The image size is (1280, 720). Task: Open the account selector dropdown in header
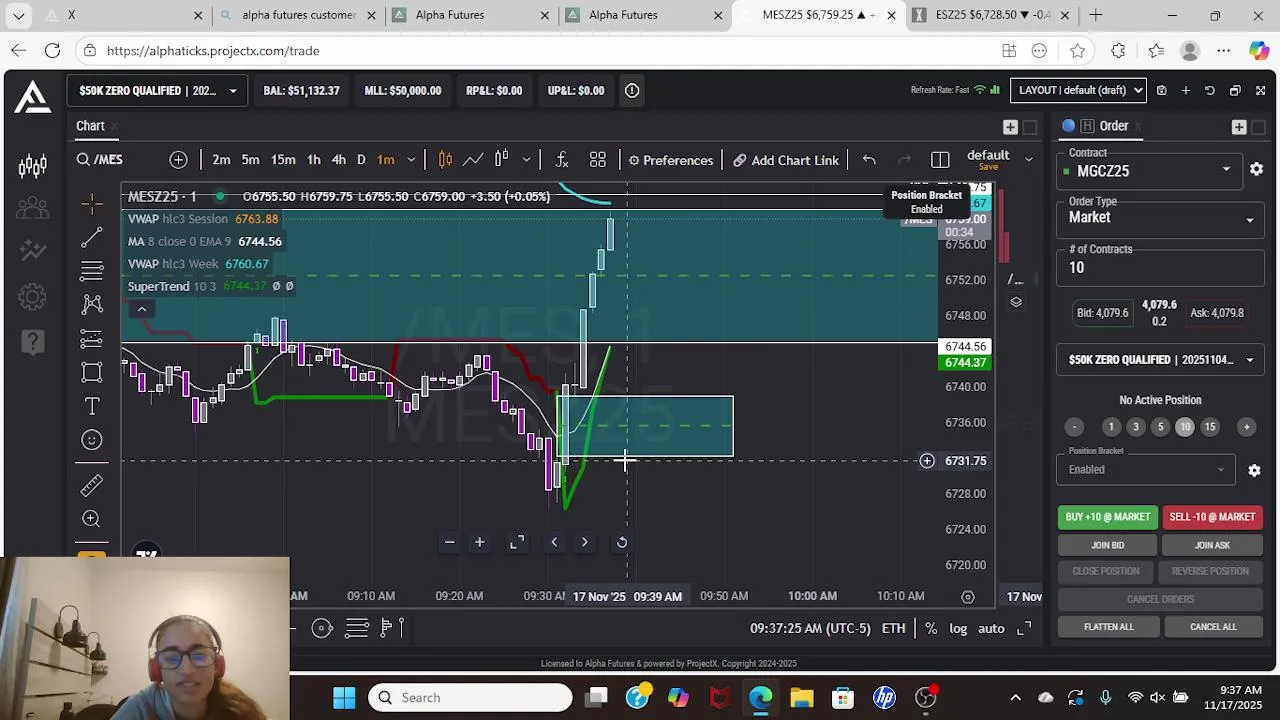pos(157,90)
